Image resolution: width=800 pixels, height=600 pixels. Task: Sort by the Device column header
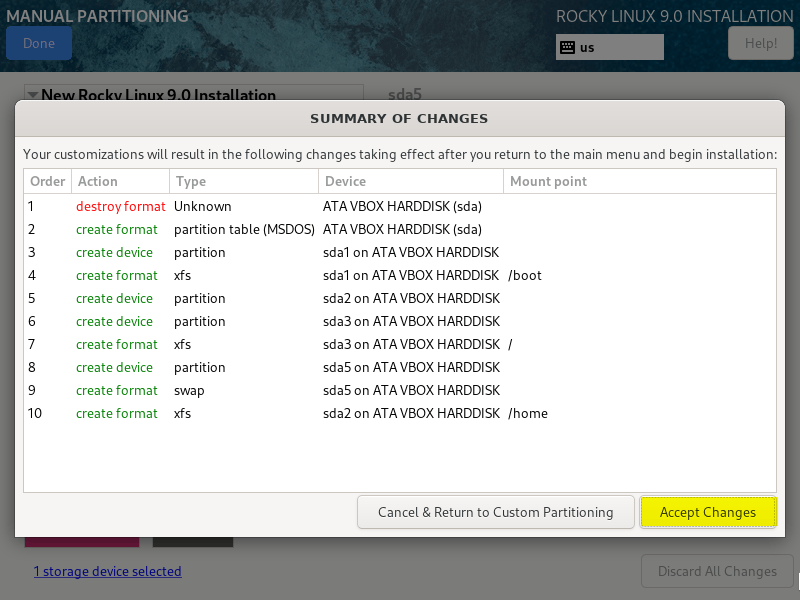pos(345,181)
